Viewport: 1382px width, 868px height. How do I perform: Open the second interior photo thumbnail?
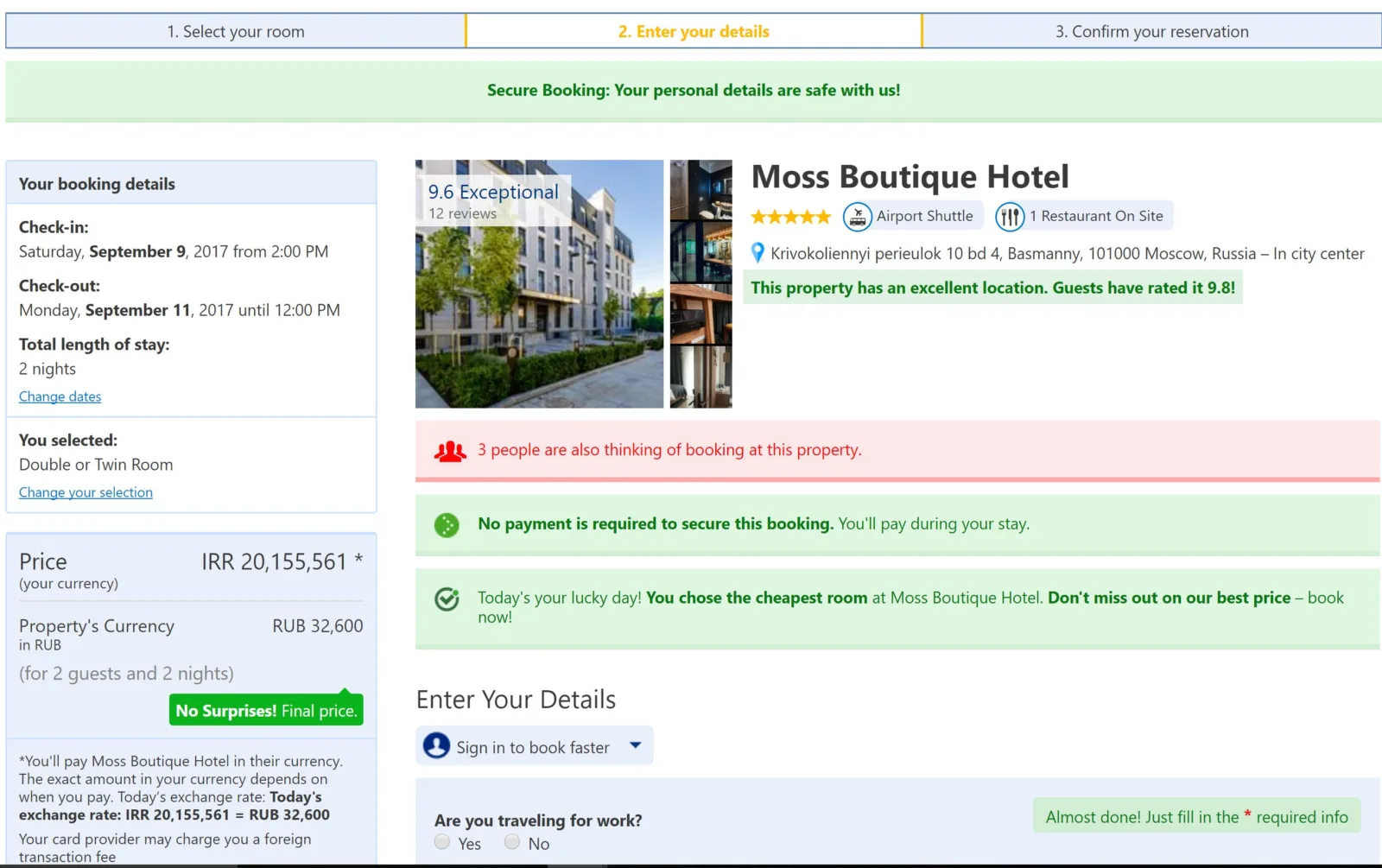(701, 252)
